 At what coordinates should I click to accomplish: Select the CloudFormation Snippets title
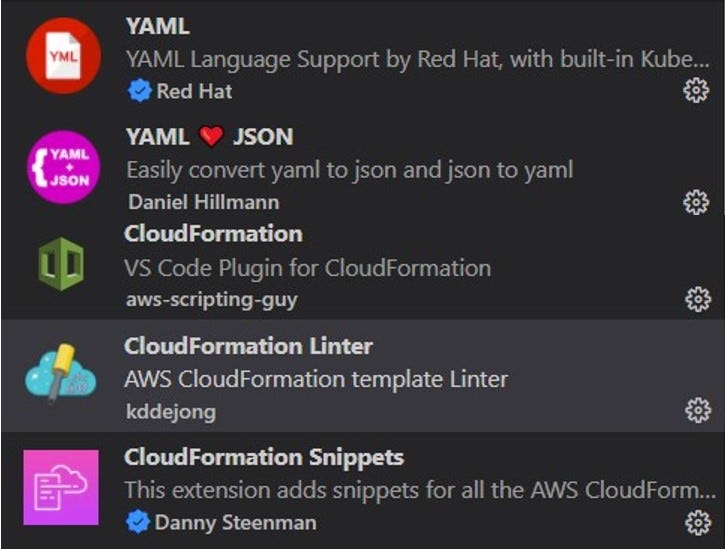point(264,457)
